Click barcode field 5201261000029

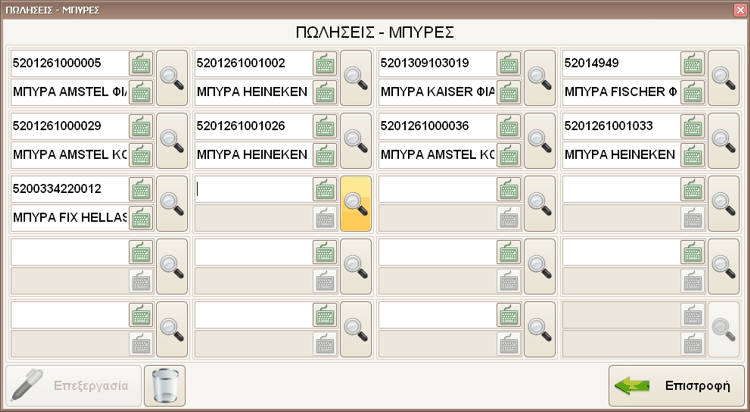pos(70,126)
